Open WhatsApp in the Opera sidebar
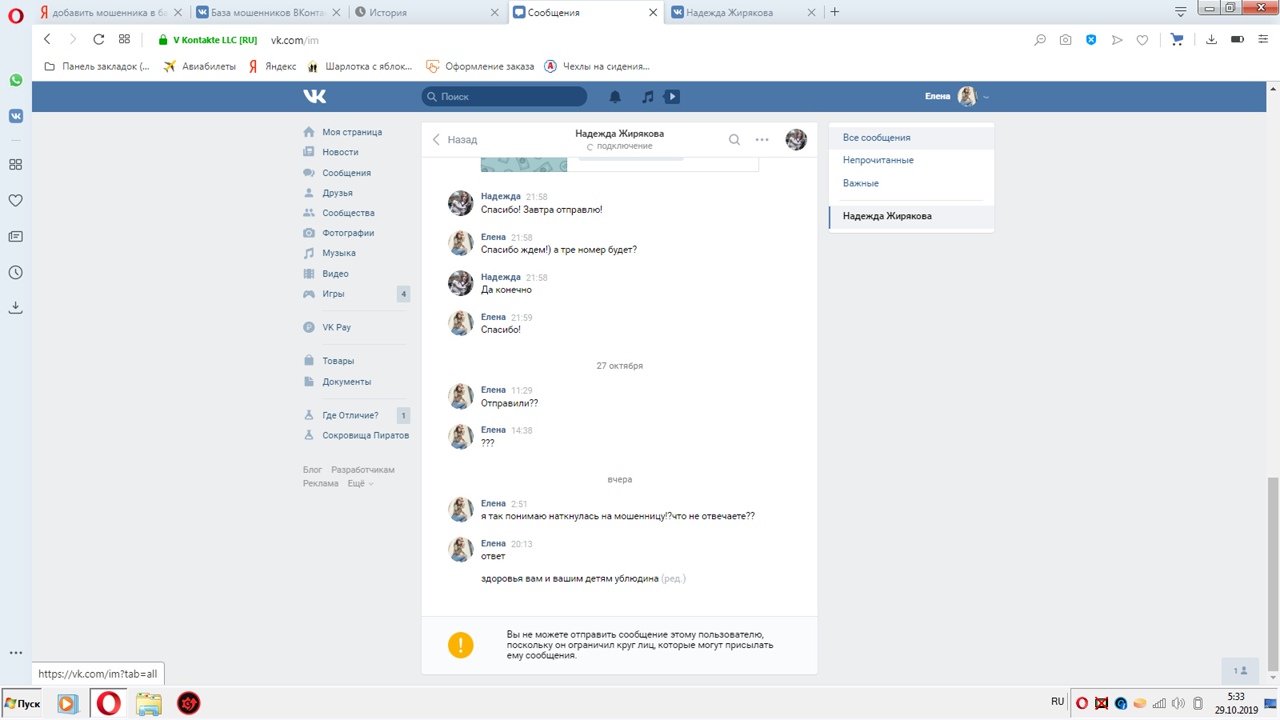Image resolution: width=1280 pixels, height=720 pixels. point(15,80)
